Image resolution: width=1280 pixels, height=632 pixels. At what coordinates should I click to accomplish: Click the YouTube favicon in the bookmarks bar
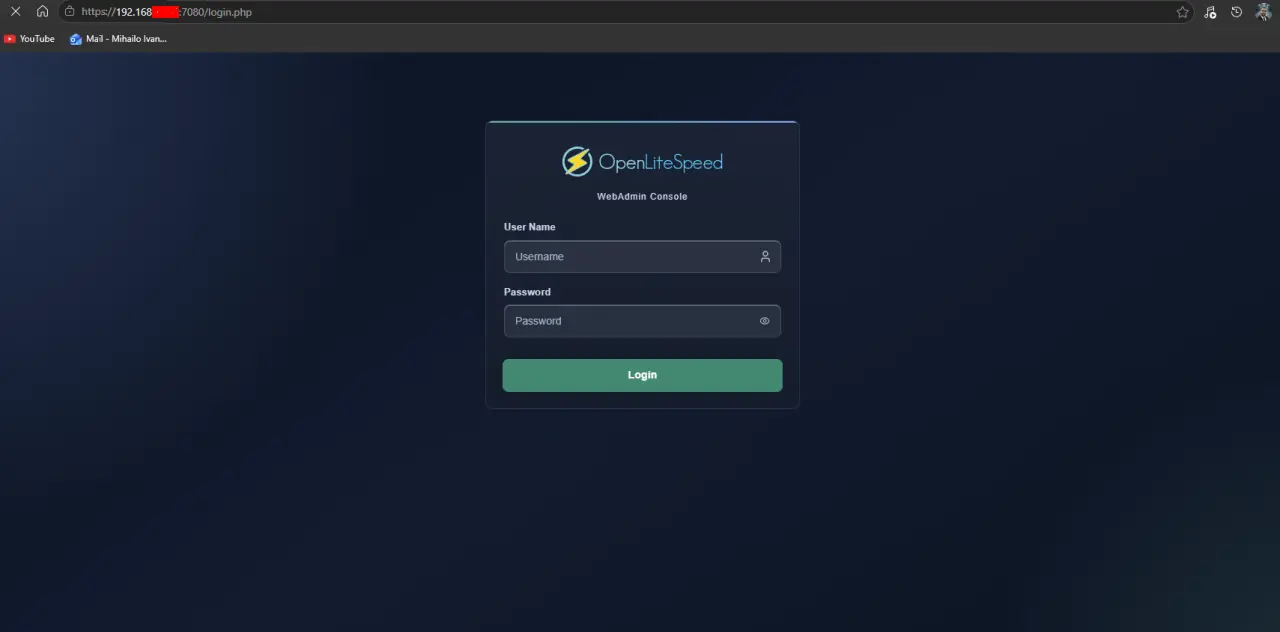(x=12, y=39)
